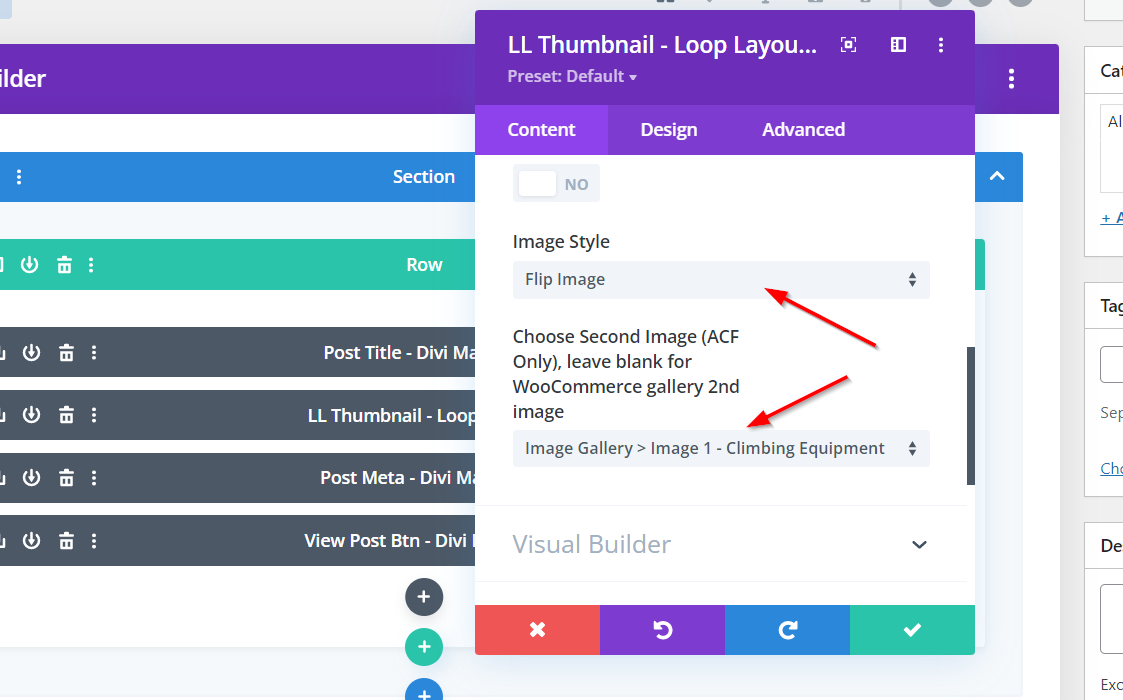Open the Preset: Default dropdown
This screenshot has height=700, width=1123.
[x=572, y=77]
